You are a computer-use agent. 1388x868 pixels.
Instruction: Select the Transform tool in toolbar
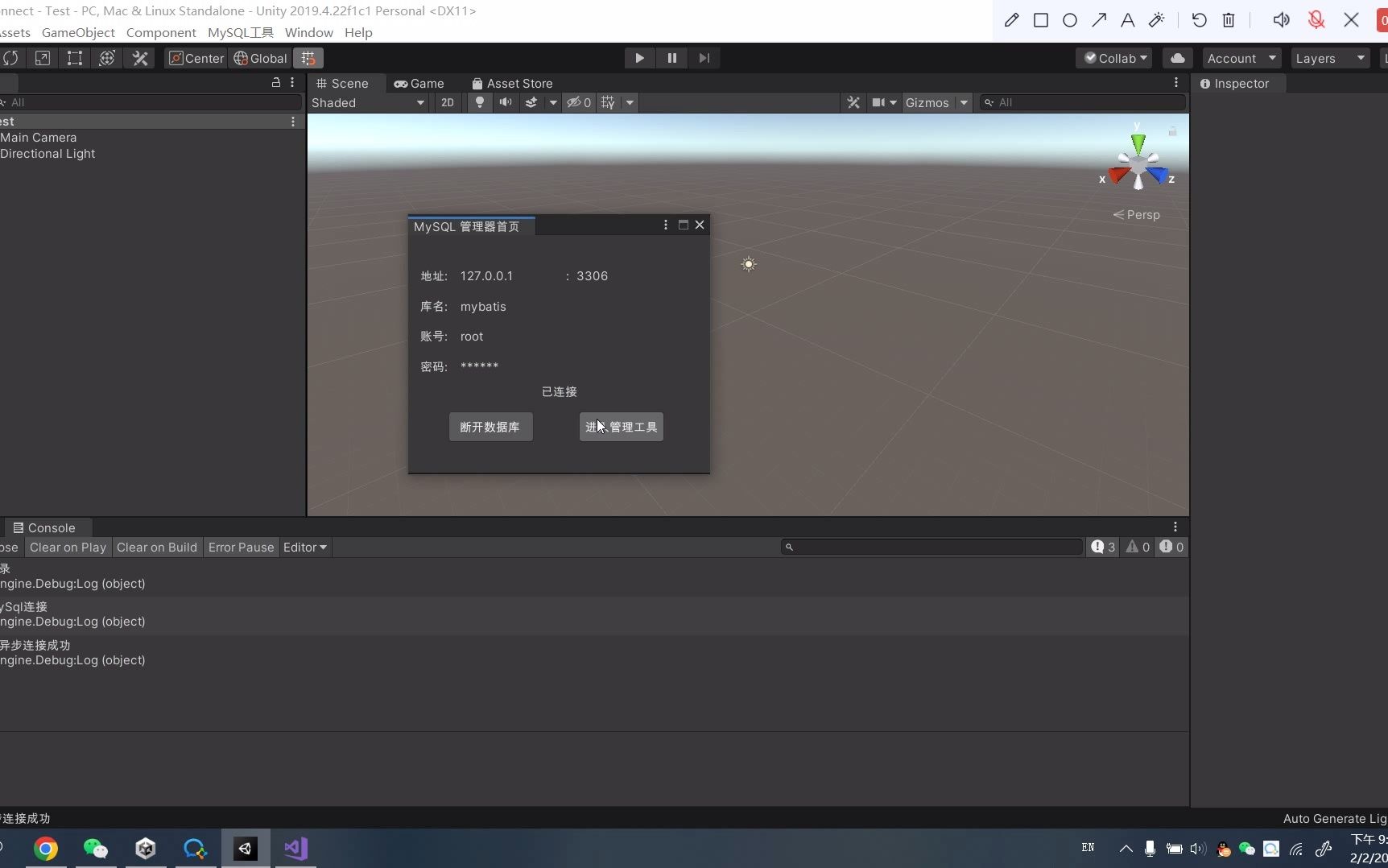[x=107, y=58]
